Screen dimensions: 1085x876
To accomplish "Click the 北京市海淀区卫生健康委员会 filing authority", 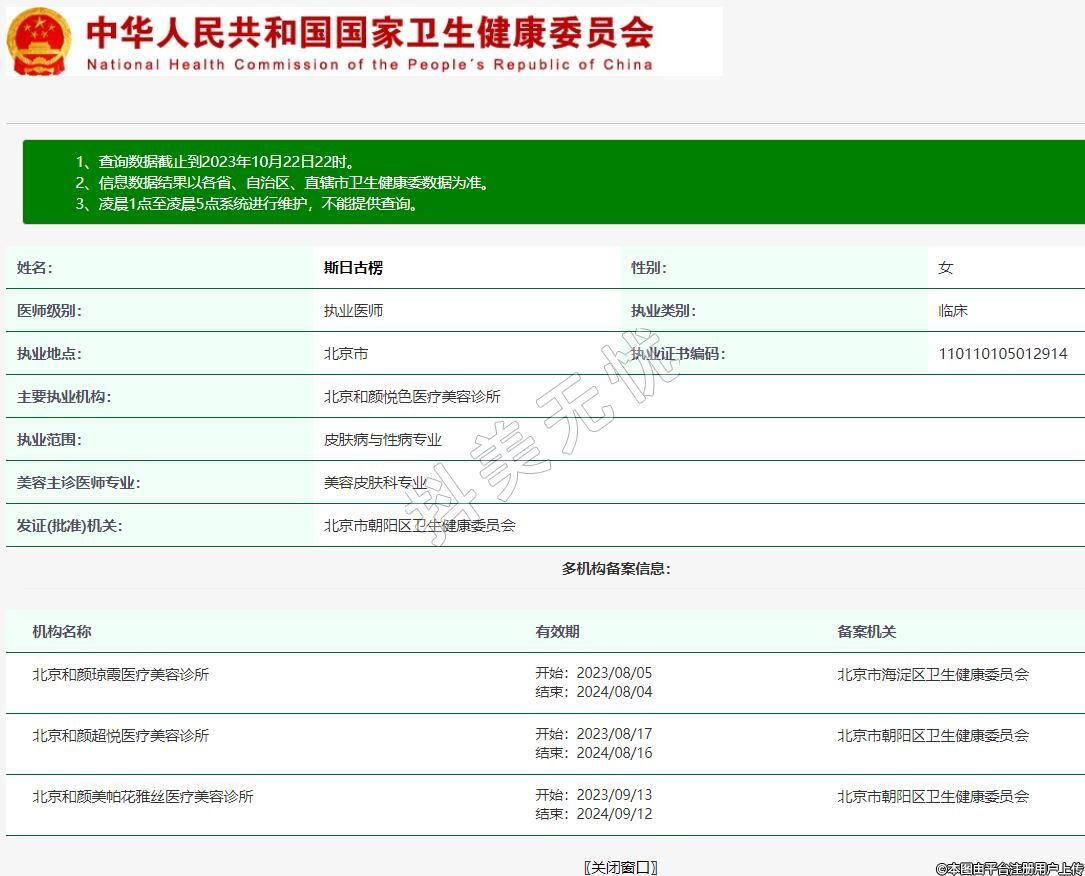I will 933,675.
